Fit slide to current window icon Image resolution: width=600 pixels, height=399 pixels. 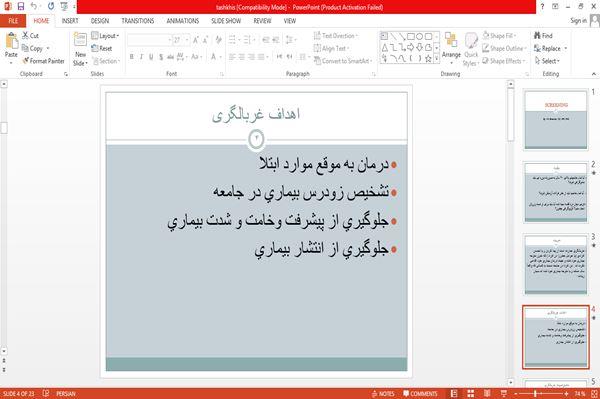point(594,393)
